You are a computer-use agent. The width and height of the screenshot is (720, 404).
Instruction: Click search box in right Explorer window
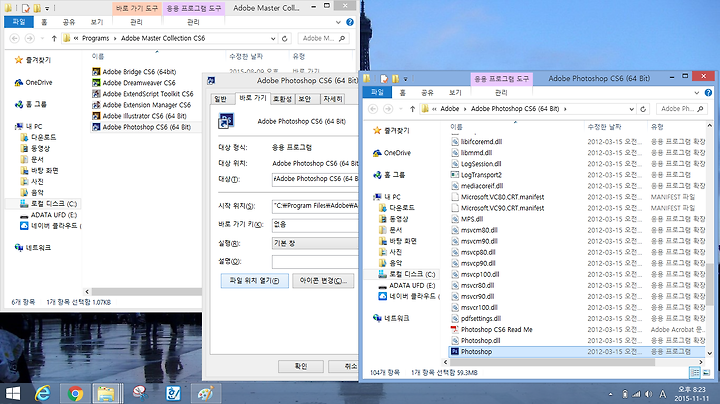(682, 109)
